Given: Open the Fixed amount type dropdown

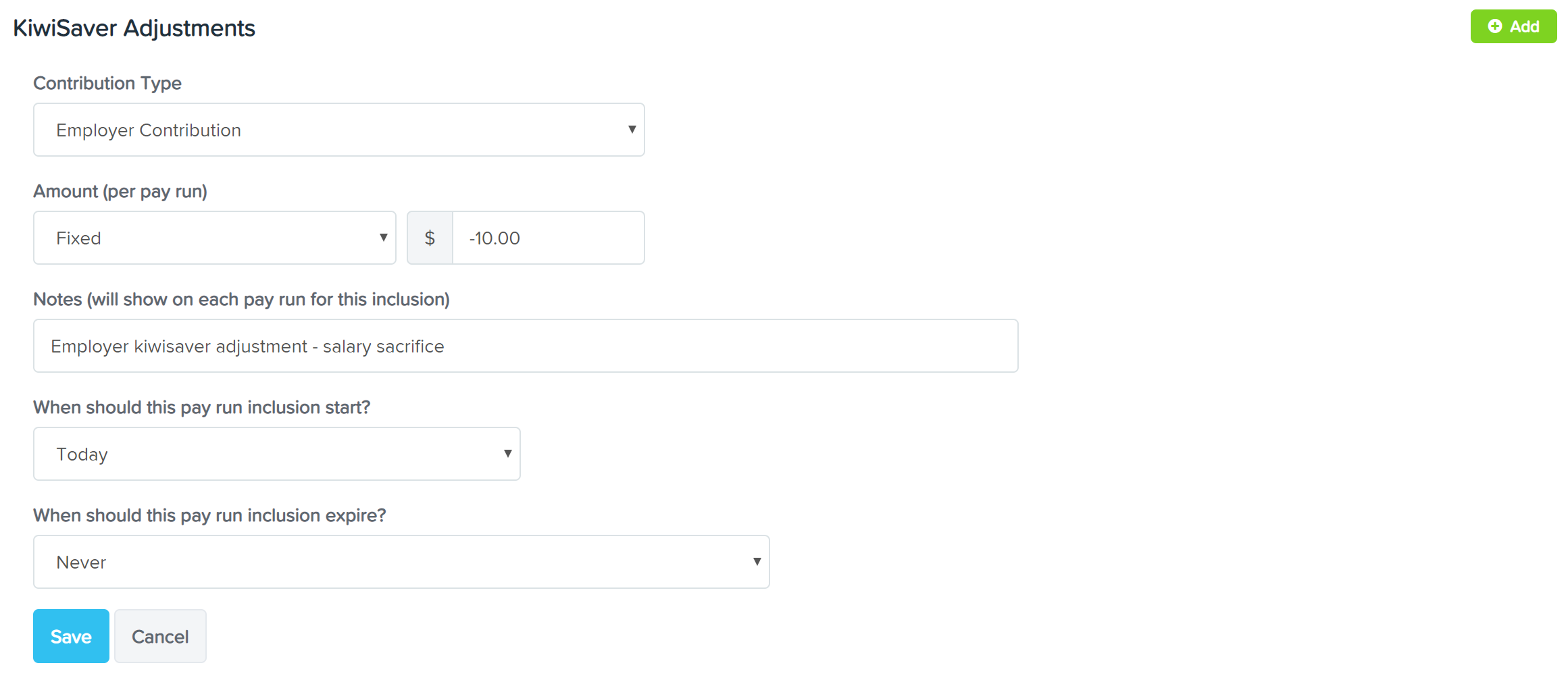Looking at the screenshot, I should pyautogui.click(x=215, y=238).
